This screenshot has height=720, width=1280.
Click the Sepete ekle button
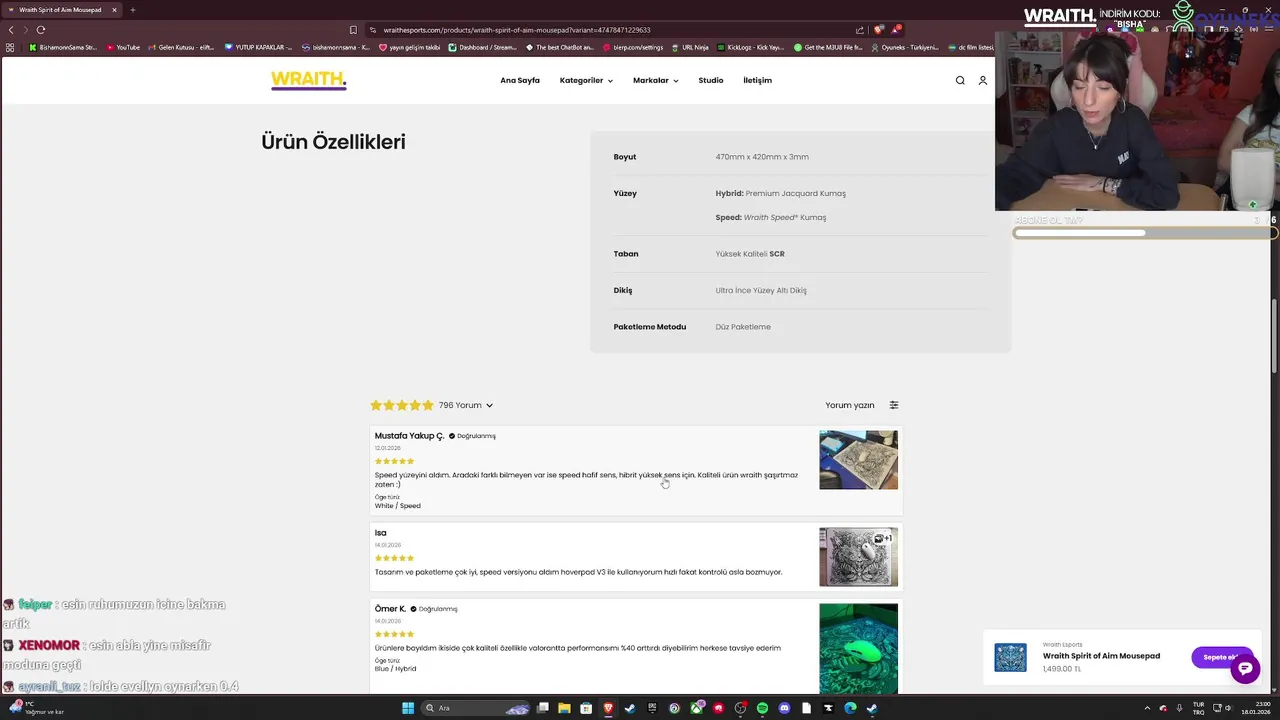tap(1221, 657)
